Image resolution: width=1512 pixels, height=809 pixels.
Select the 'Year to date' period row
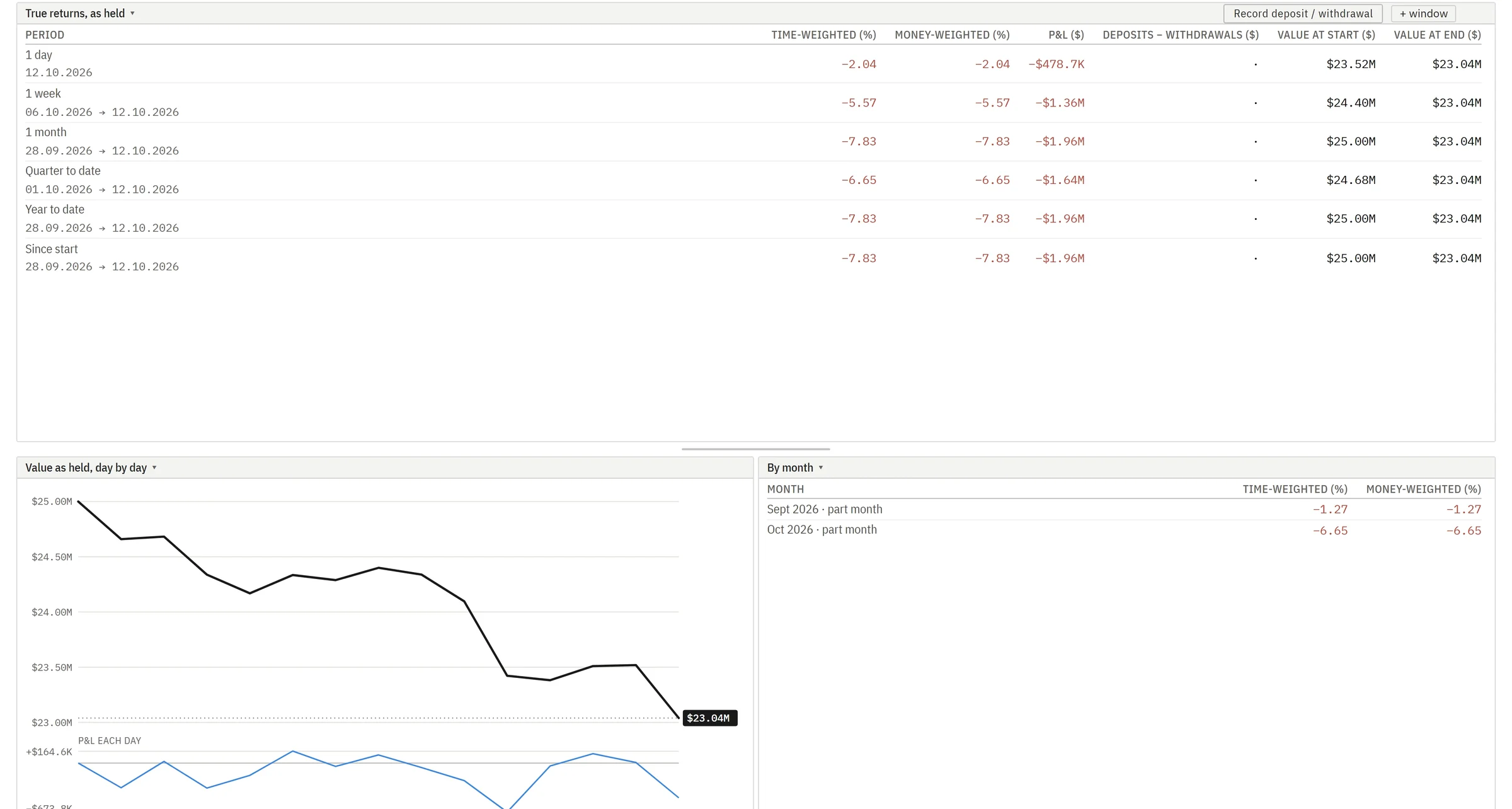click(x=753, y=219)
